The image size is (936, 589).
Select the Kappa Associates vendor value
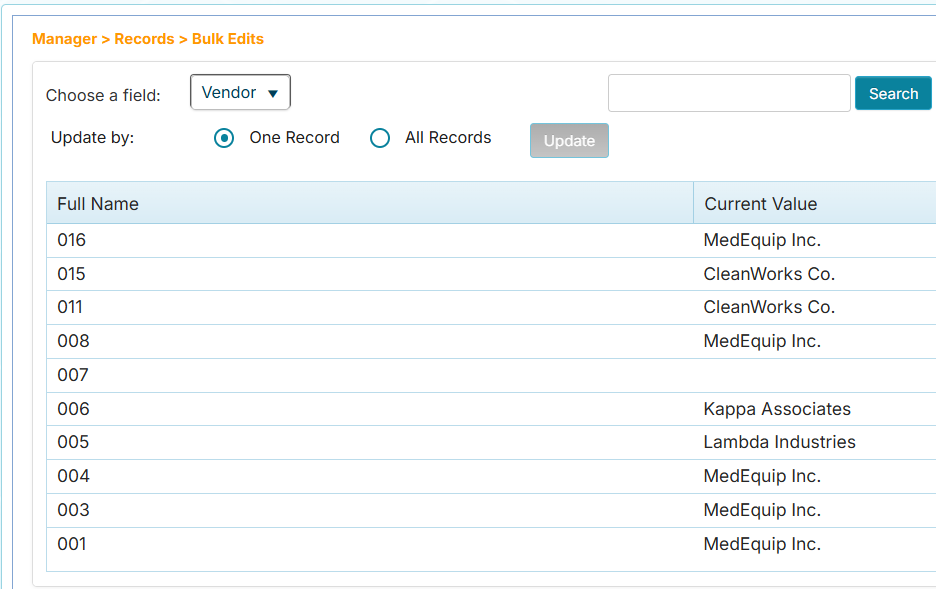[x=777, y=409]
